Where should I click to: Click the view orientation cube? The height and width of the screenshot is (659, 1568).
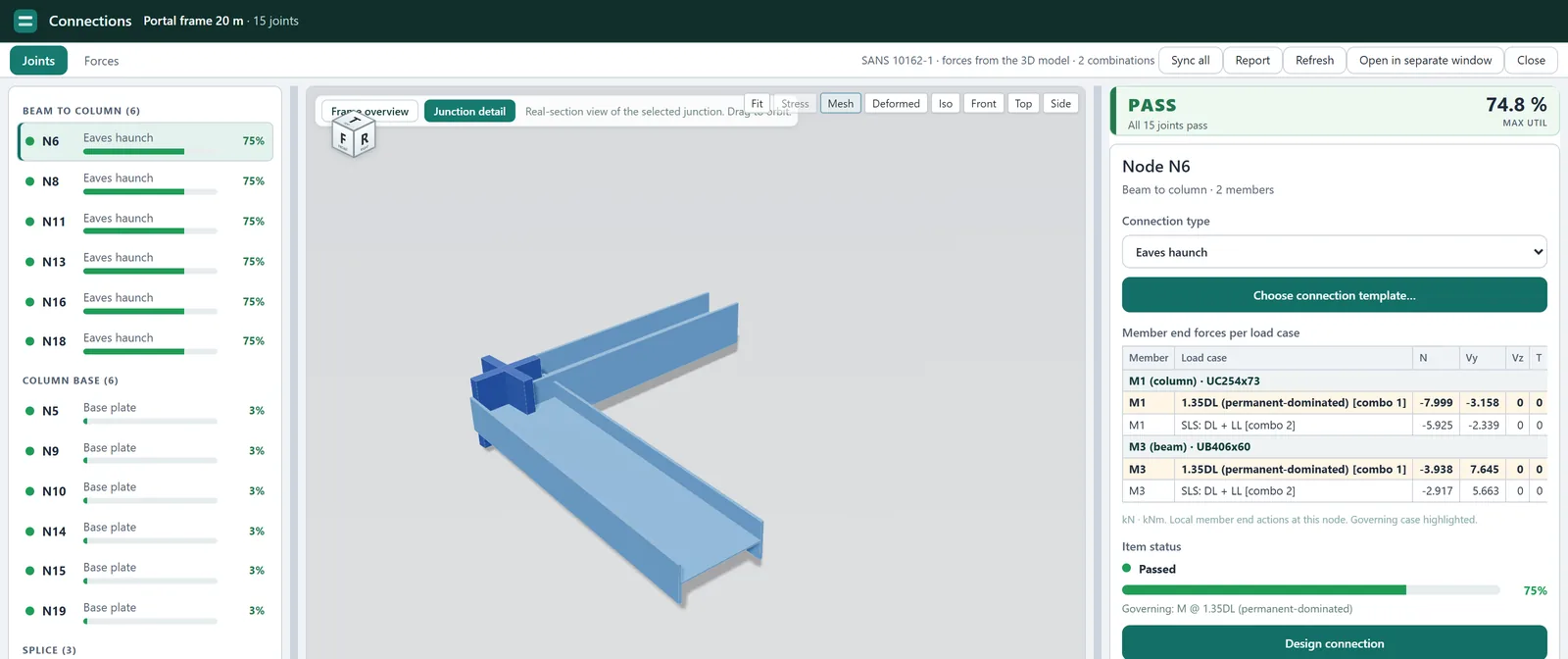[x=354, y=137]
